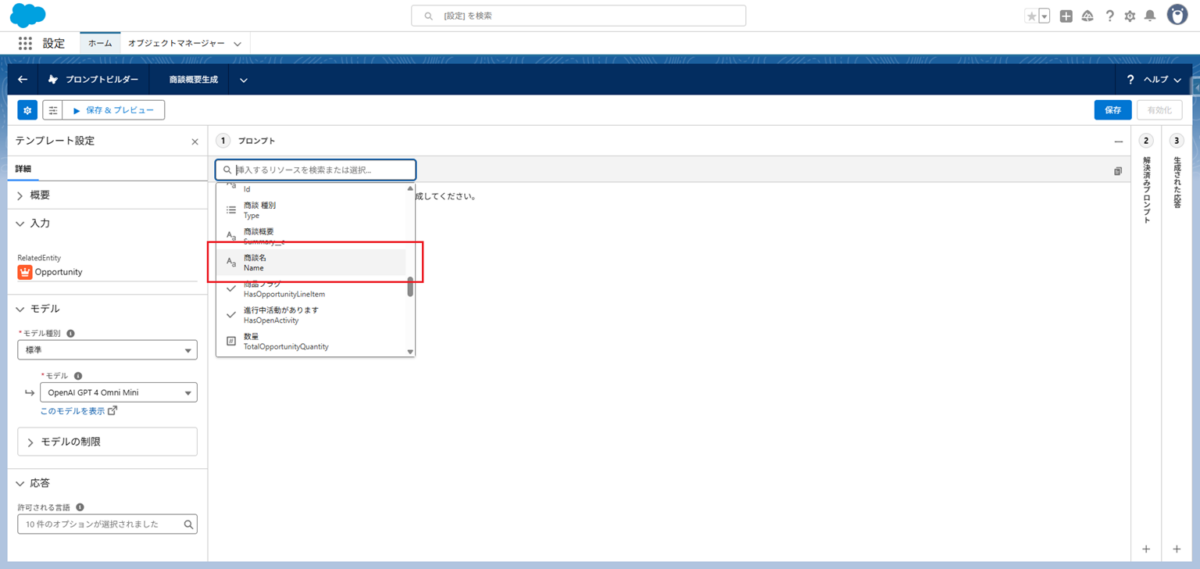
Task: Click the Setup gear icon in top bar
Action: (1129, 16)
